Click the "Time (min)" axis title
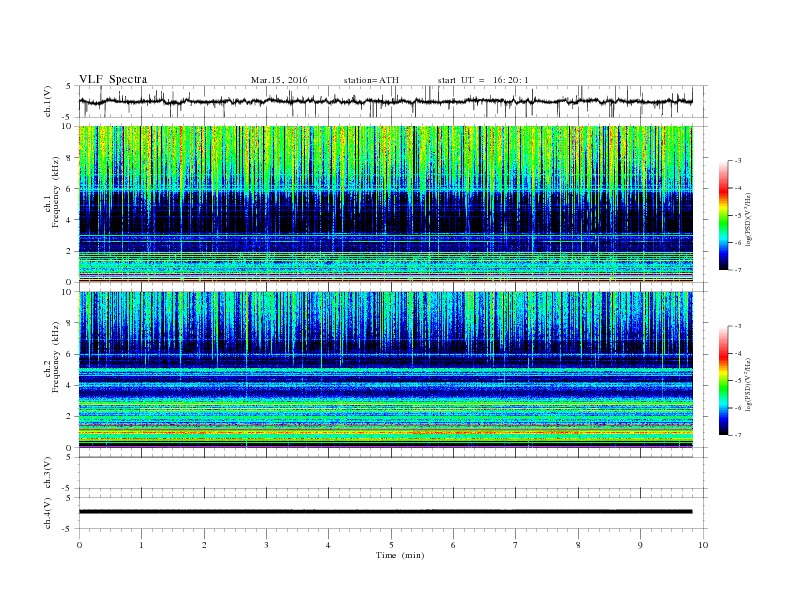Viewport: 792px width, 612px height. (x=400, y=555)
